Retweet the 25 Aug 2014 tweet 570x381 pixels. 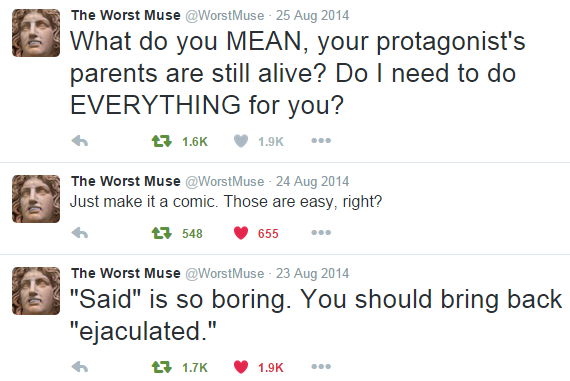(161, 141)
